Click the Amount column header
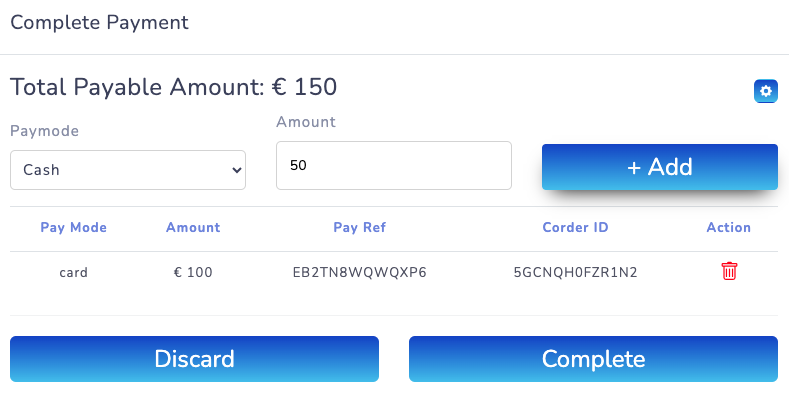The width and height of the screenshot is (789, 408). coord(193,228)
